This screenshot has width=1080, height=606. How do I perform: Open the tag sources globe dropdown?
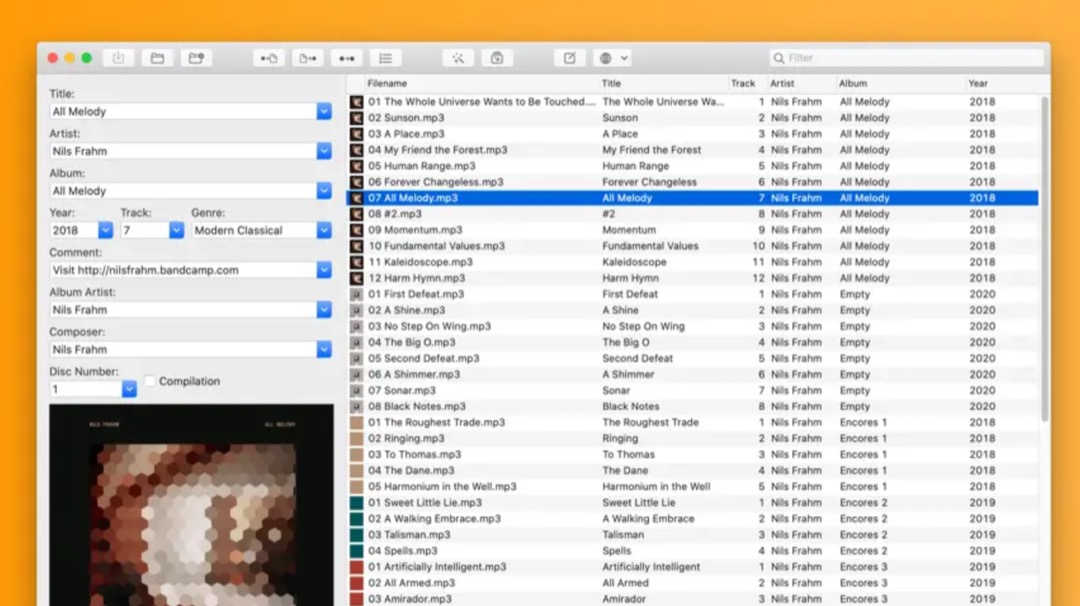click(x=611, y=58)
